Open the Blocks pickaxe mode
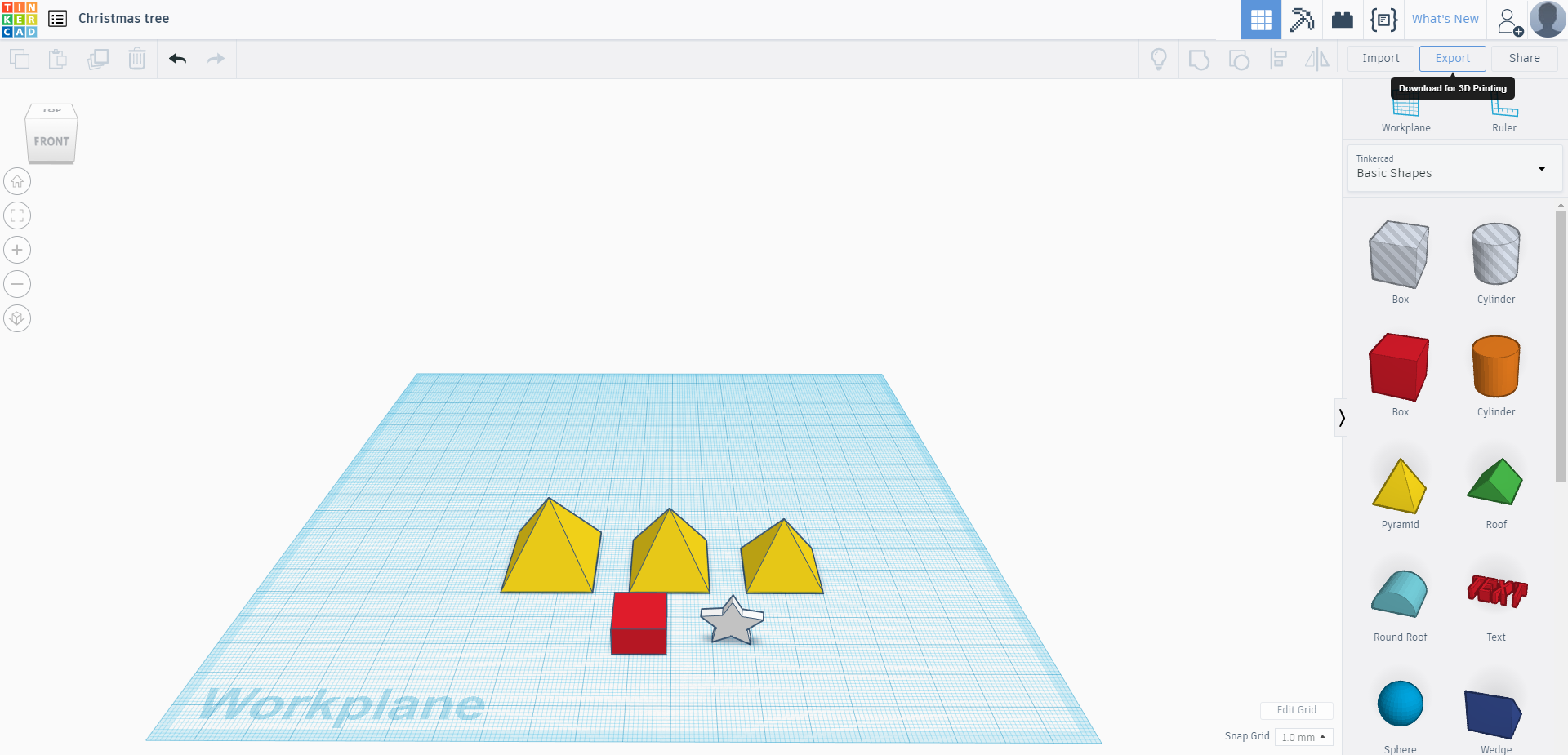 (x=1302, y=20)
